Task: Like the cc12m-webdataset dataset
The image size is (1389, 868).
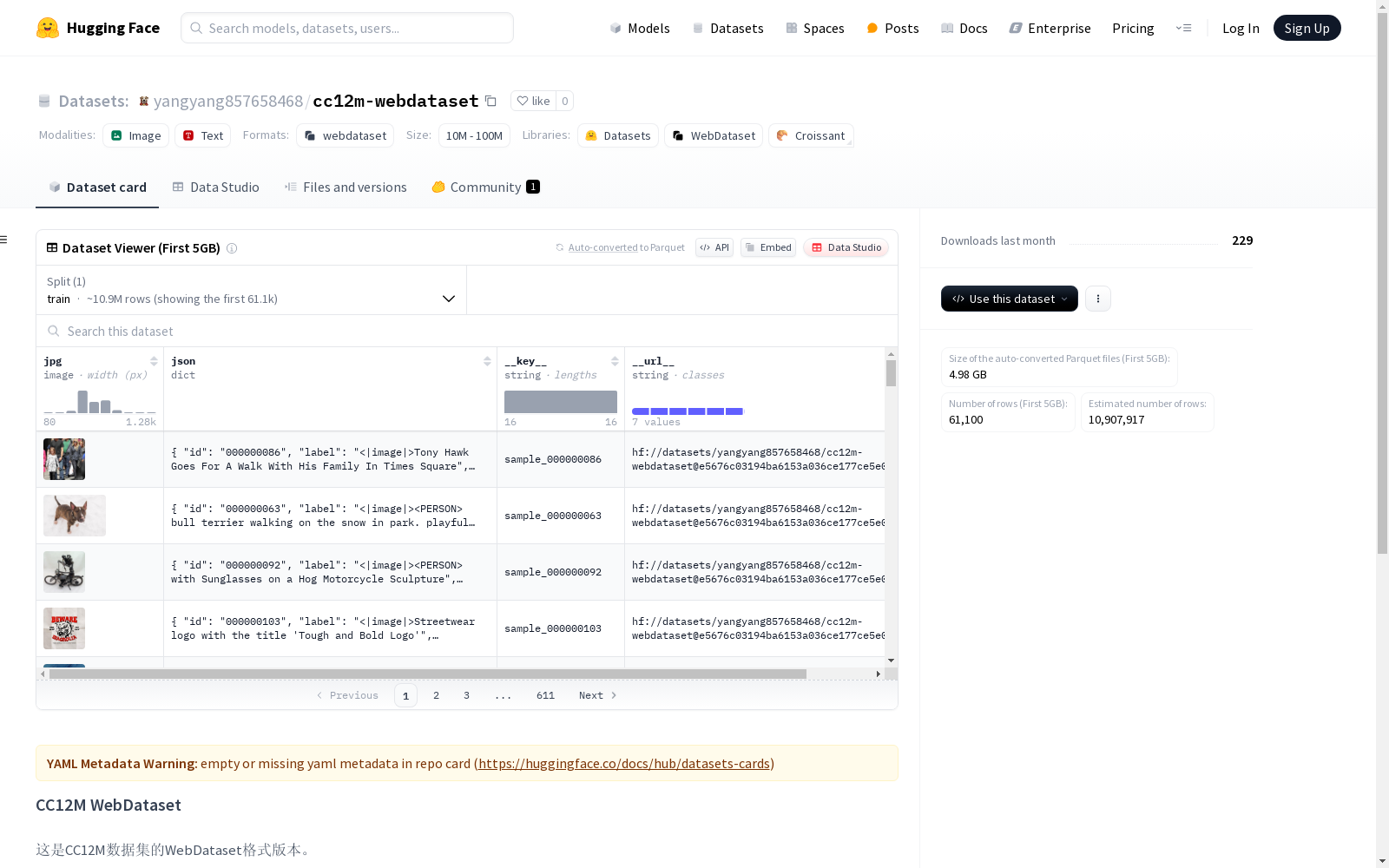Action: pos(535,101)
